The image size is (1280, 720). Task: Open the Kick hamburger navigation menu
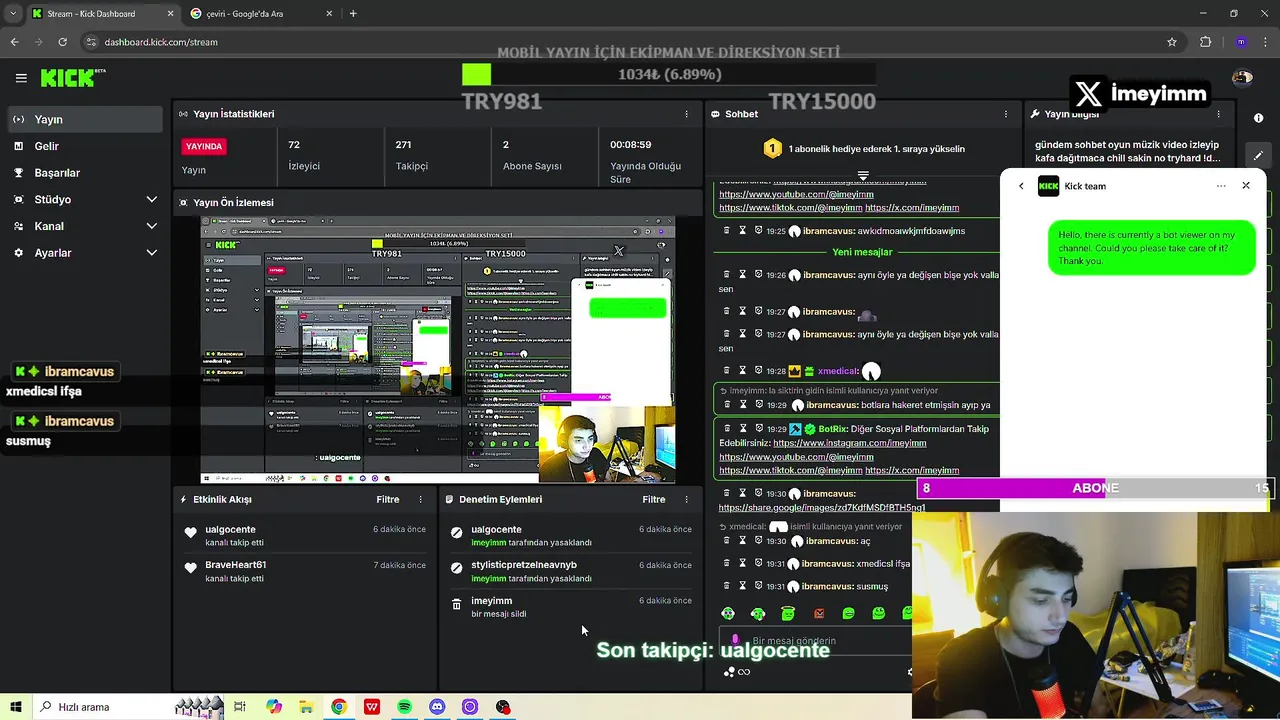[x=21, y=78]
